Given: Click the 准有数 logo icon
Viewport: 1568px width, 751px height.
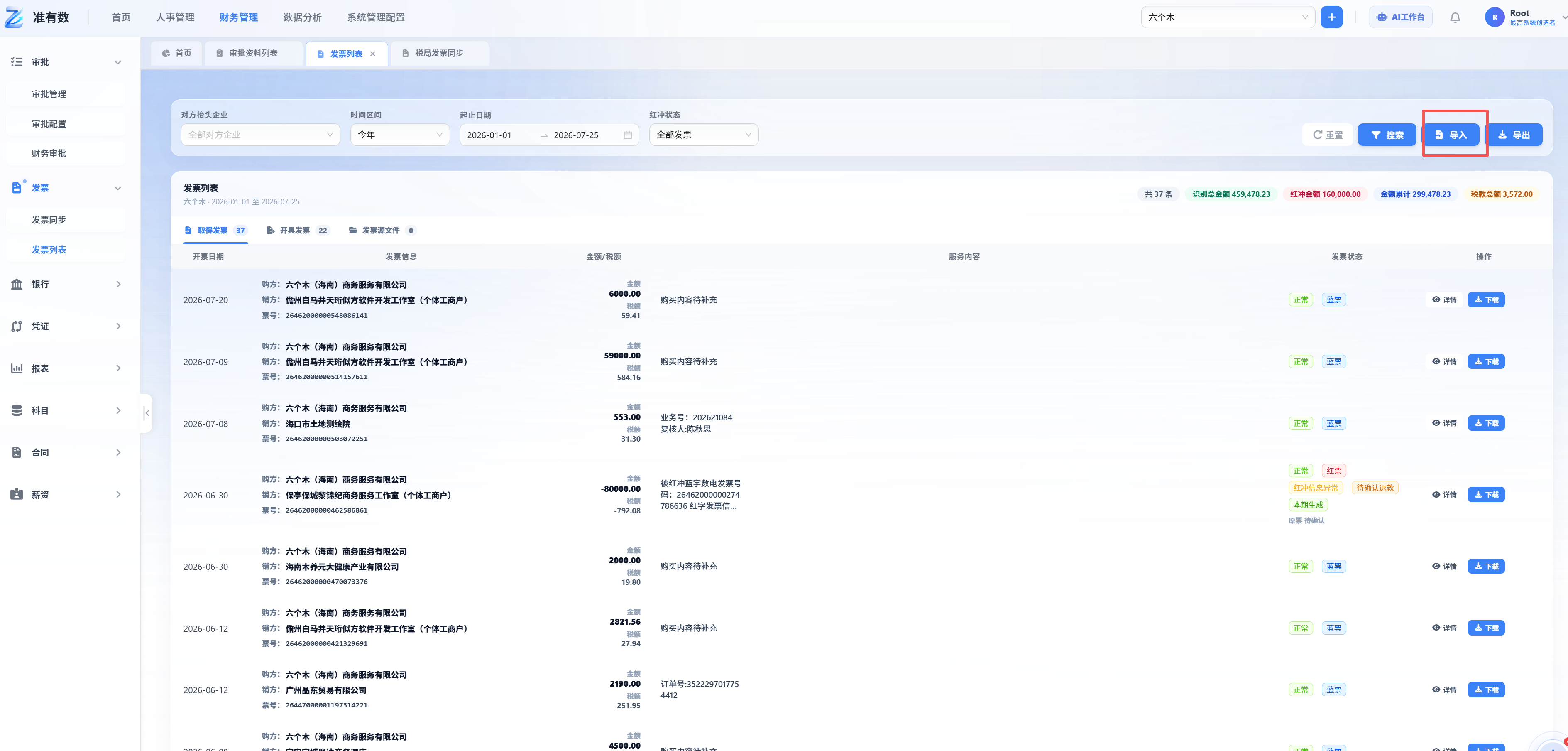Looking at the screenshot, I should pyautogui.click(x=14, y=17).
